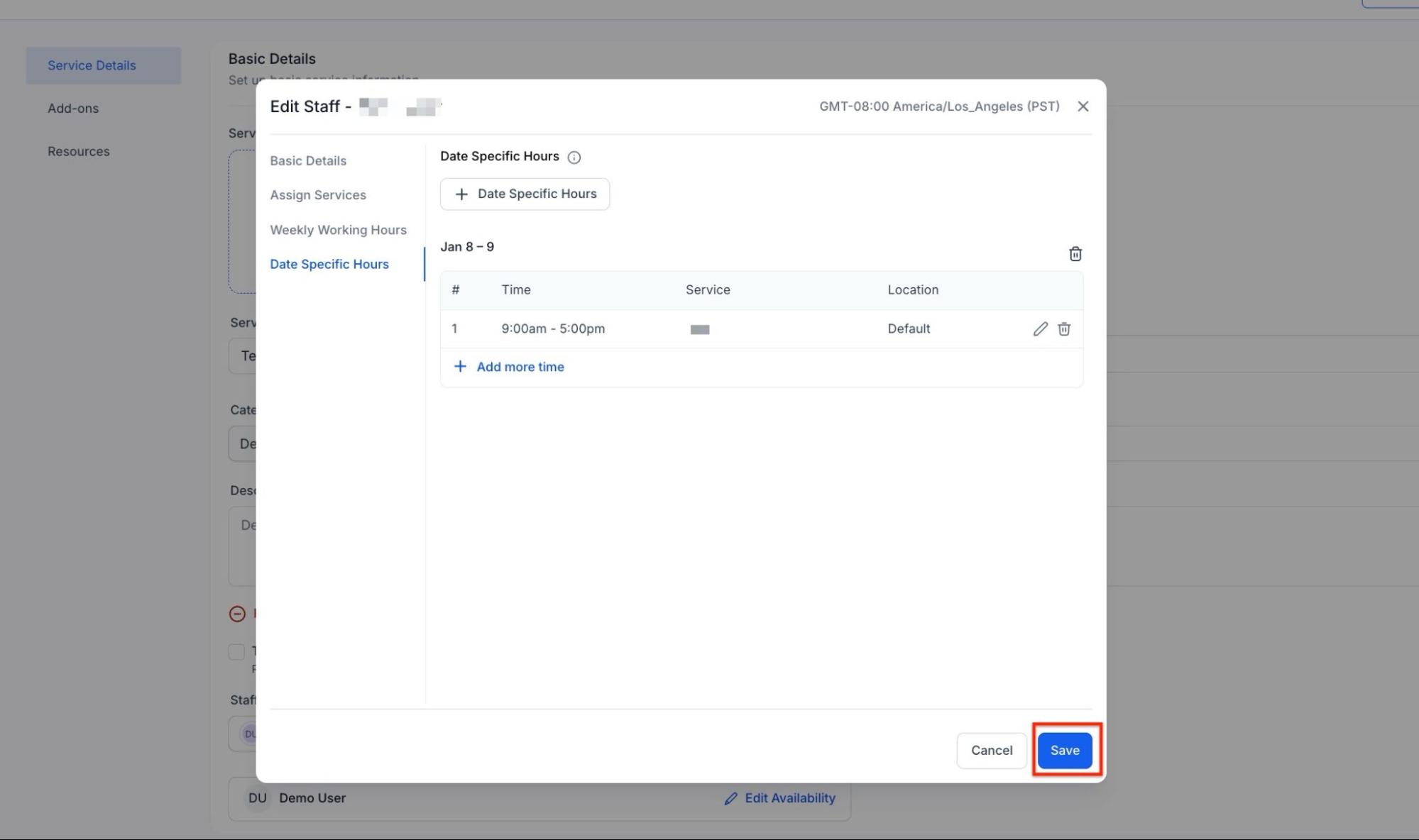This screenshot has width=1419, height=840.
Task: Click the Save button
Action: tap(1064, 751)
